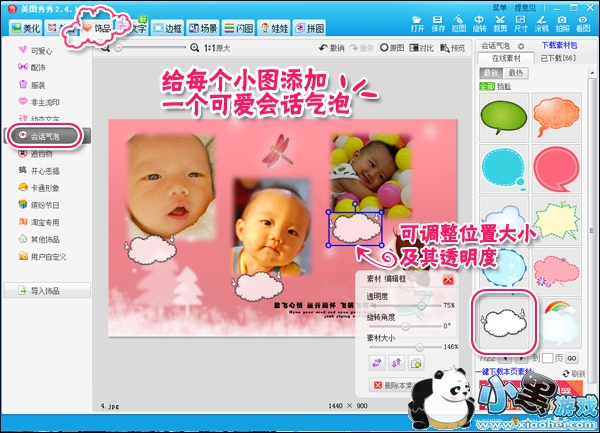600x433 pixels.
Task: Select the 最热 hottest filter
Action: (x=515, y=73)
